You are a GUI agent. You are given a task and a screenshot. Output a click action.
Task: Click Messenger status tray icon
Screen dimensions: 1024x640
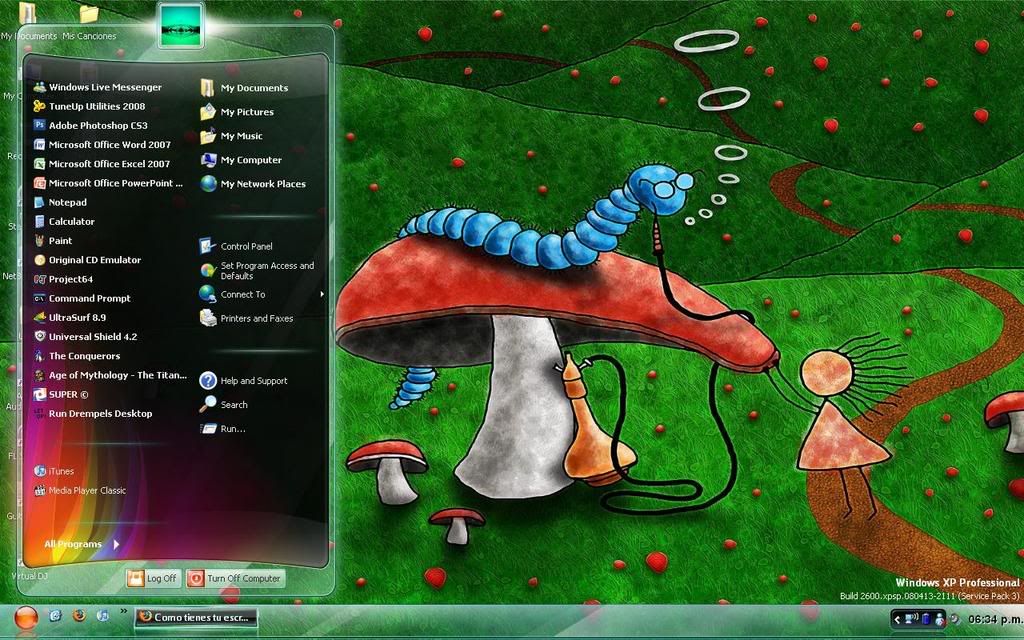(x=940, y=618)
